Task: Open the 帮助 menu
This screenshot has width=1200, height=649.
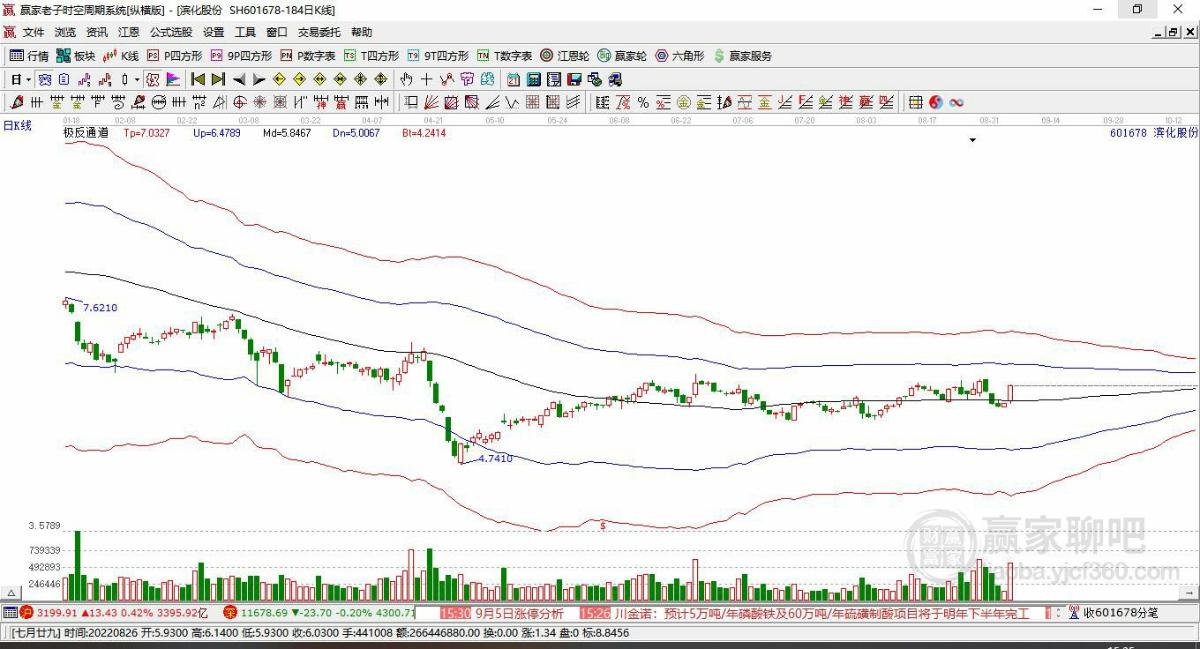Action: [x=361, y=32]
